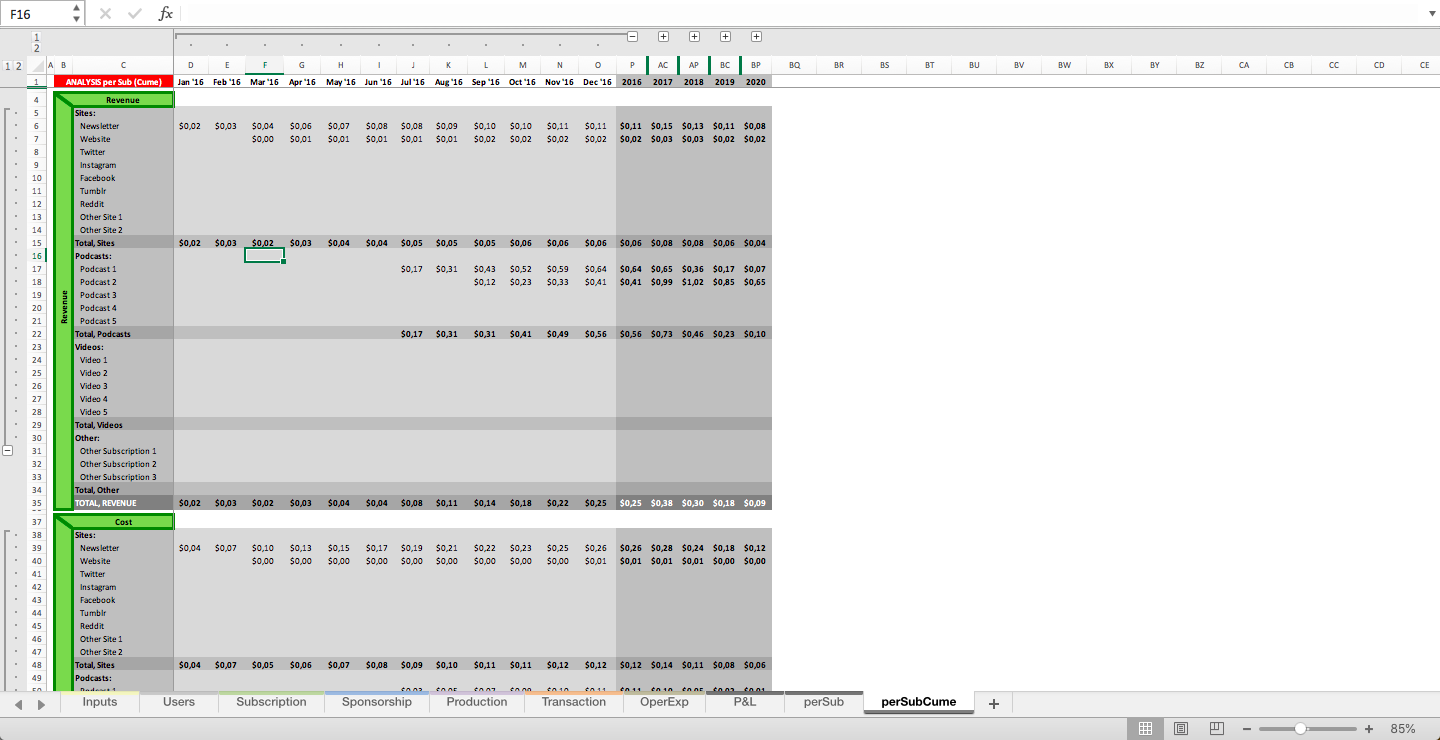Screen dimensions: 1440x740
Task: Click the "Jul '16" month header
Action: 412,82
